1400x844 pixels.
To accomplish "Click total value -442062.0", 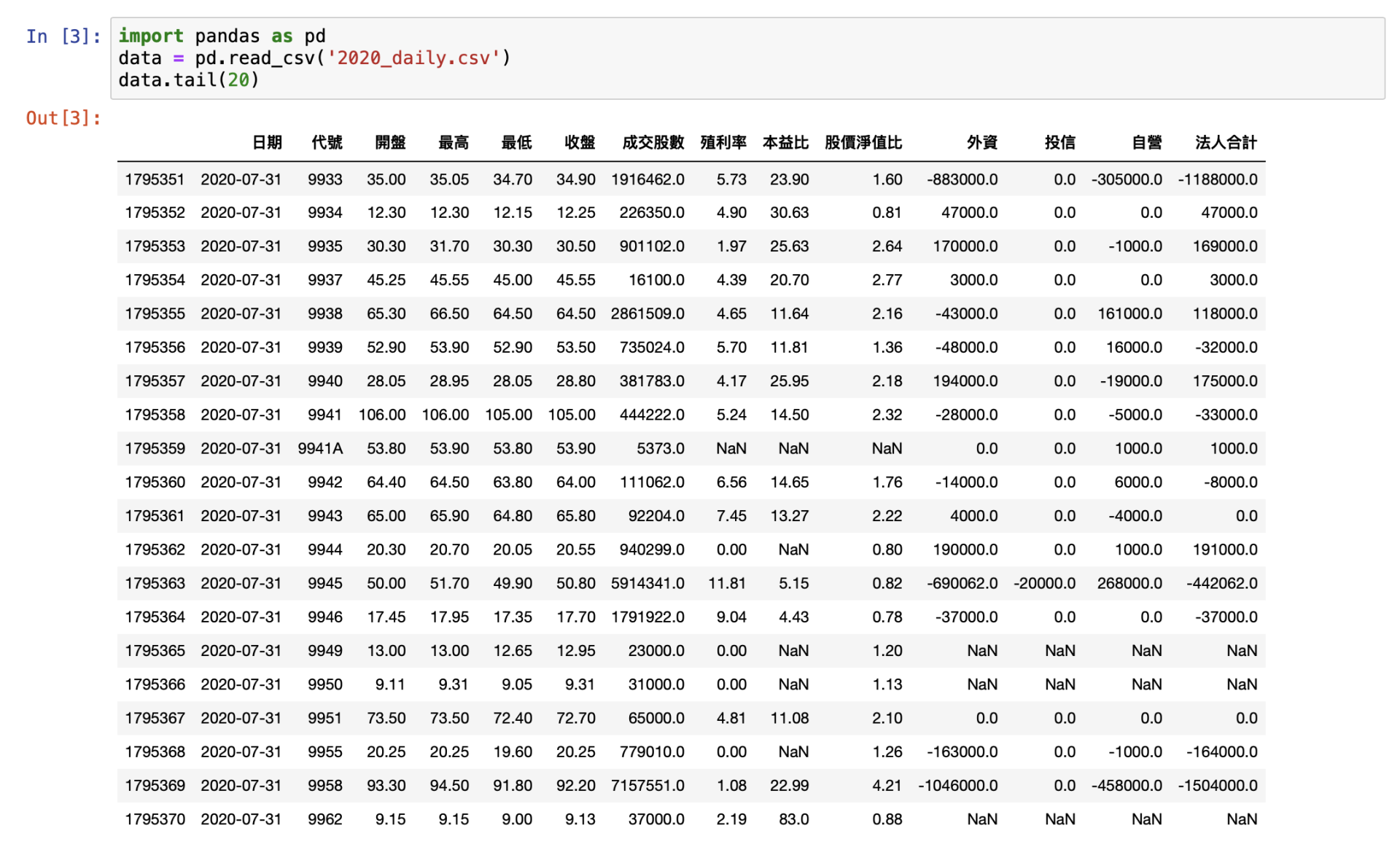I will (1222, 584).
